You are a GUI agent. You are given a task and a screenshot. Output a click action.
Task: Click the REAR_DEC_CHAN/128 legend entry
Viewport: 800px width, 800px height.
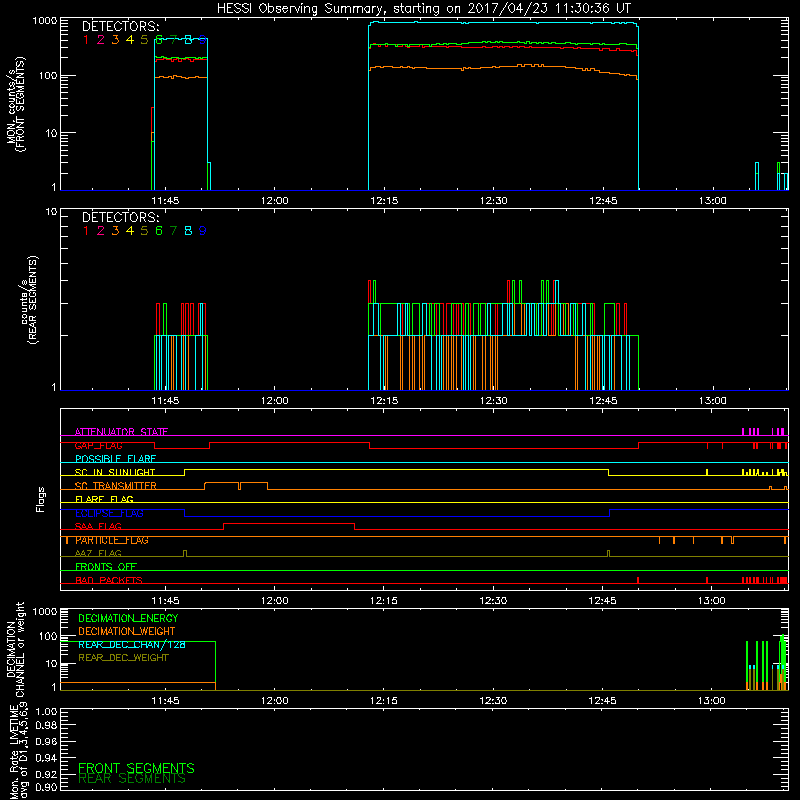(x=132, y=645)
